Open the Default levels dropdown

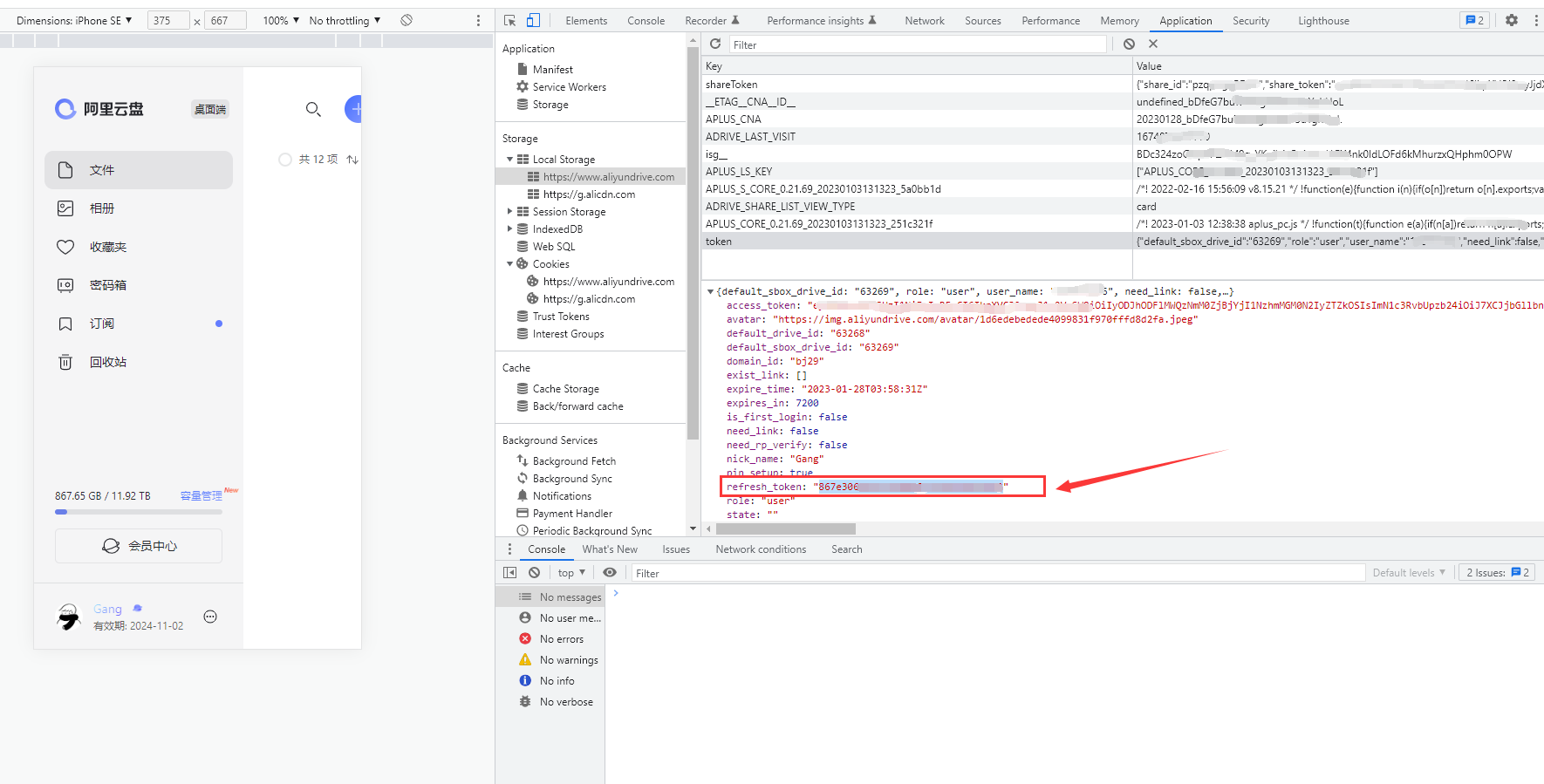pyautogui.click(x=1409, y=573)
